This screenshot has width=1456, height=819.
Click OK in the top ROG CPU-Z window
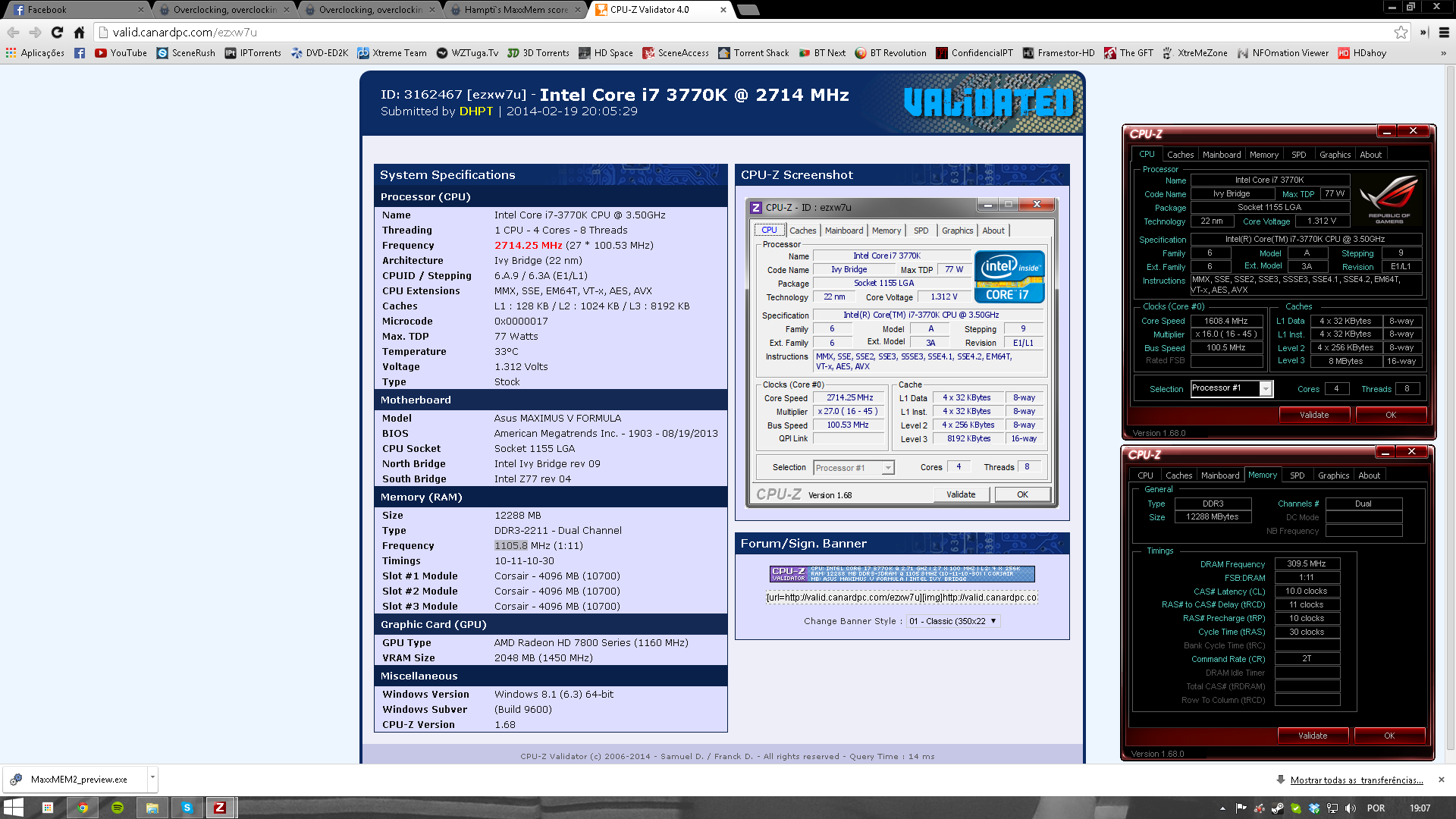pyautogui.click(x=1391, y=415)
